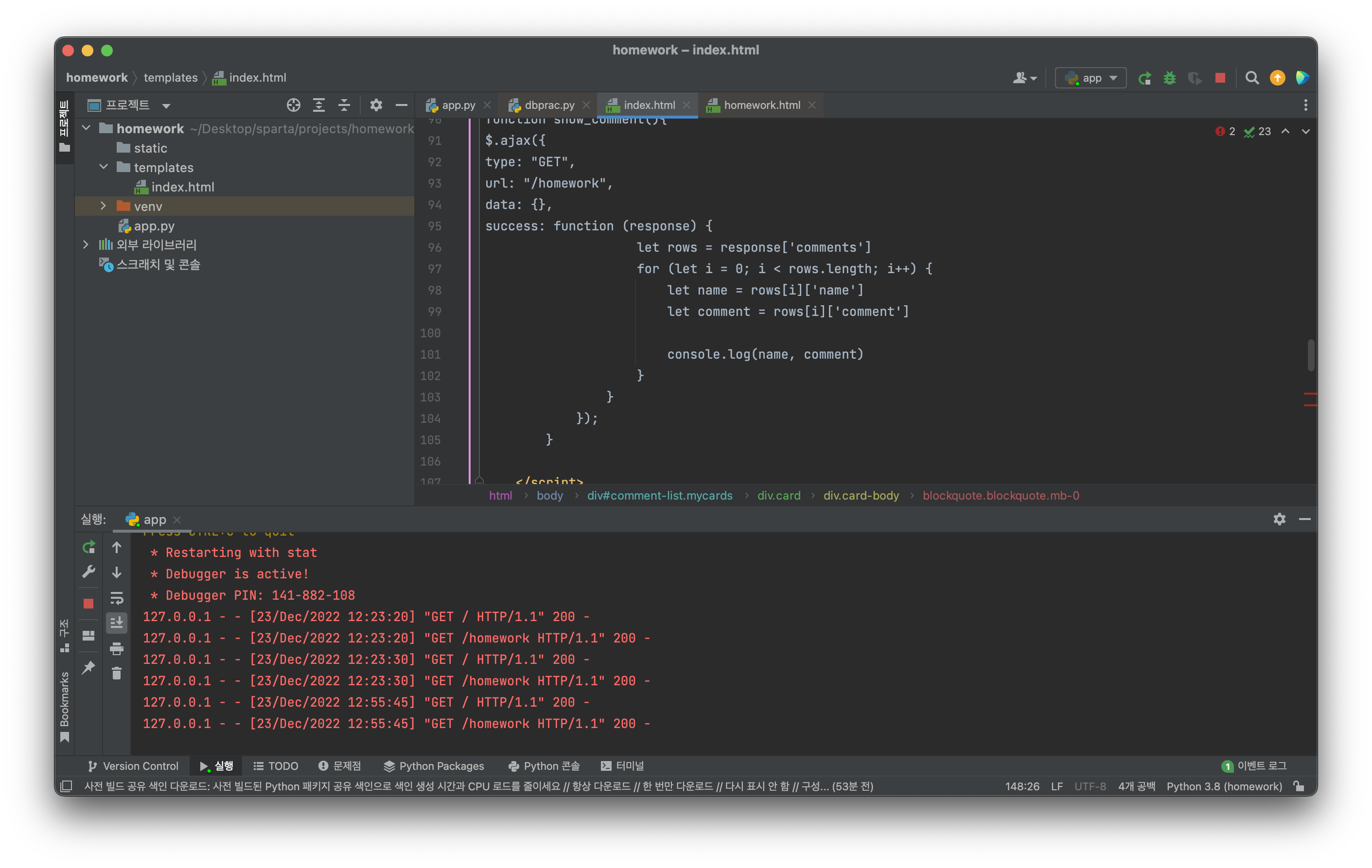Open the Python Packages tool window
The height and width of the screenshot is (868, 1372).
433,766
